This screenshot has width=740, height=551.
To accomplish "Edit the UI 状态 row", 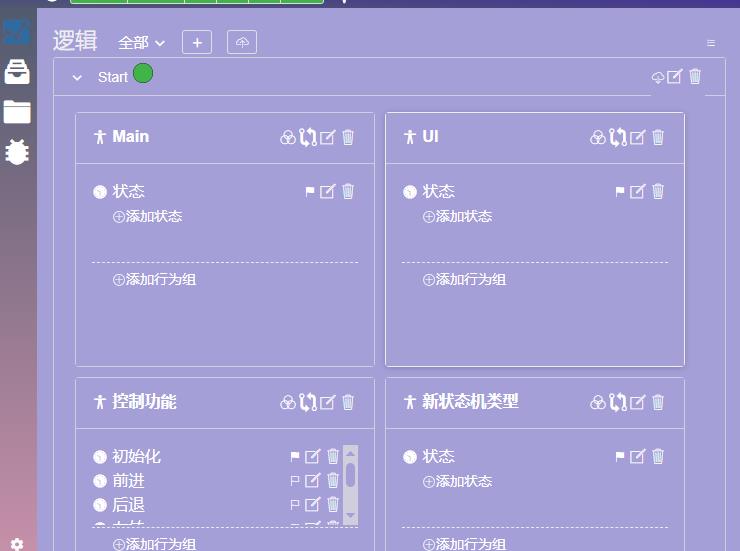I will (638, 192).
